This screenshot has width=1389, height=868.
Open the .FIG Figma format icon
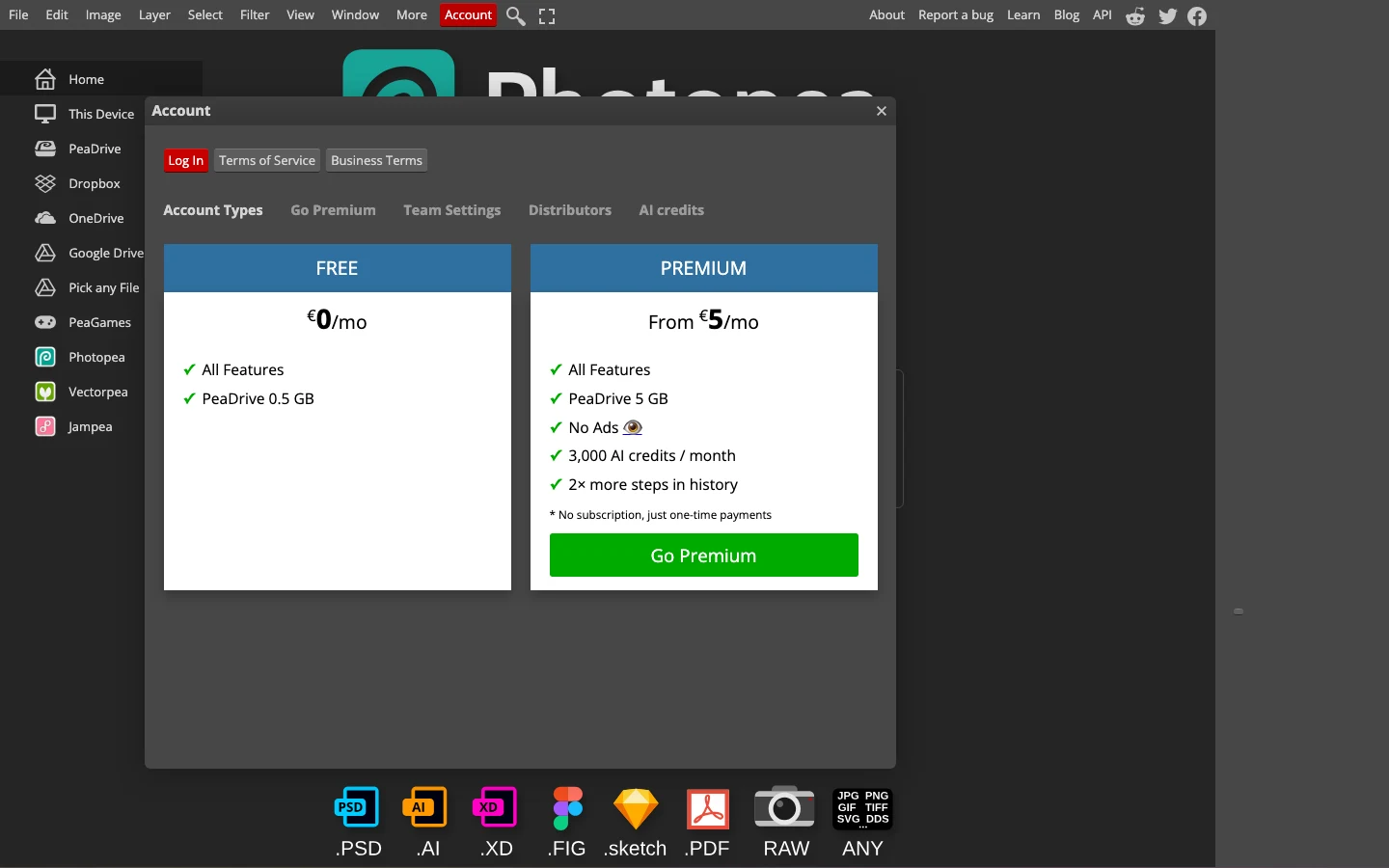click(x=567, y=808)
